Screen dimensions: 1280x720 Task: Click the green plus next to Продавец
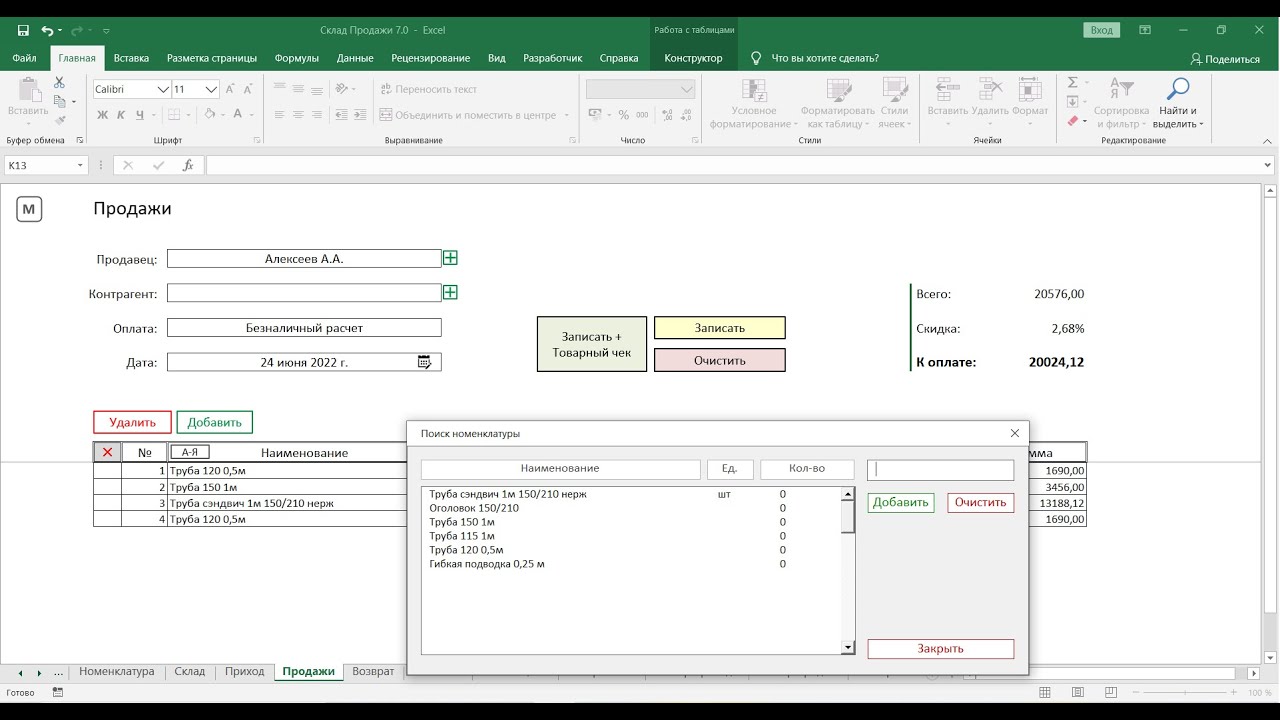click(x=450, y=258)
